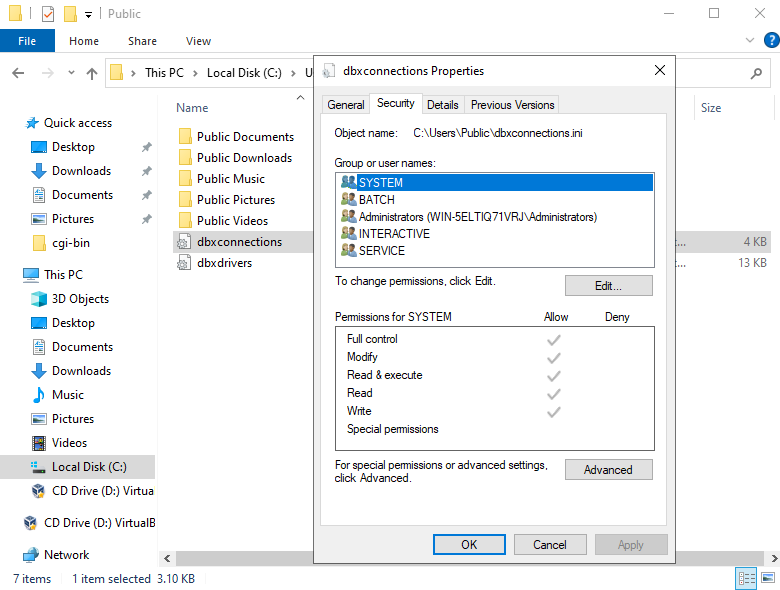Switch to the Details tab
The height and width of the screenshot is (590, 780).
click(x=442, y=104)
